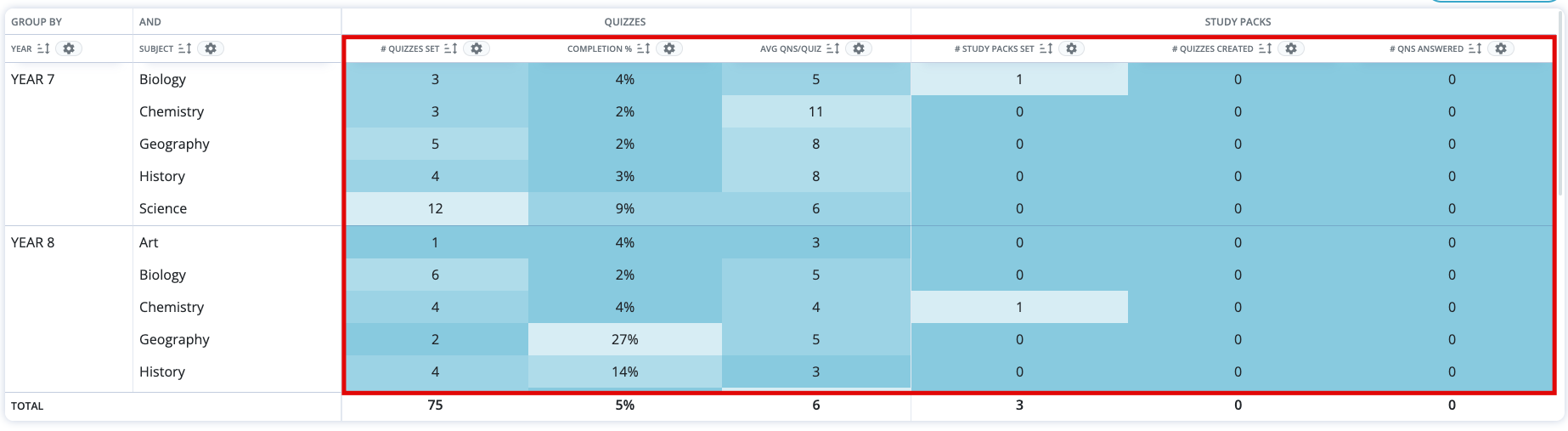Sort by # QUIZZES SET
This screenshot has width=1568, height=431.
click(451, 49)
